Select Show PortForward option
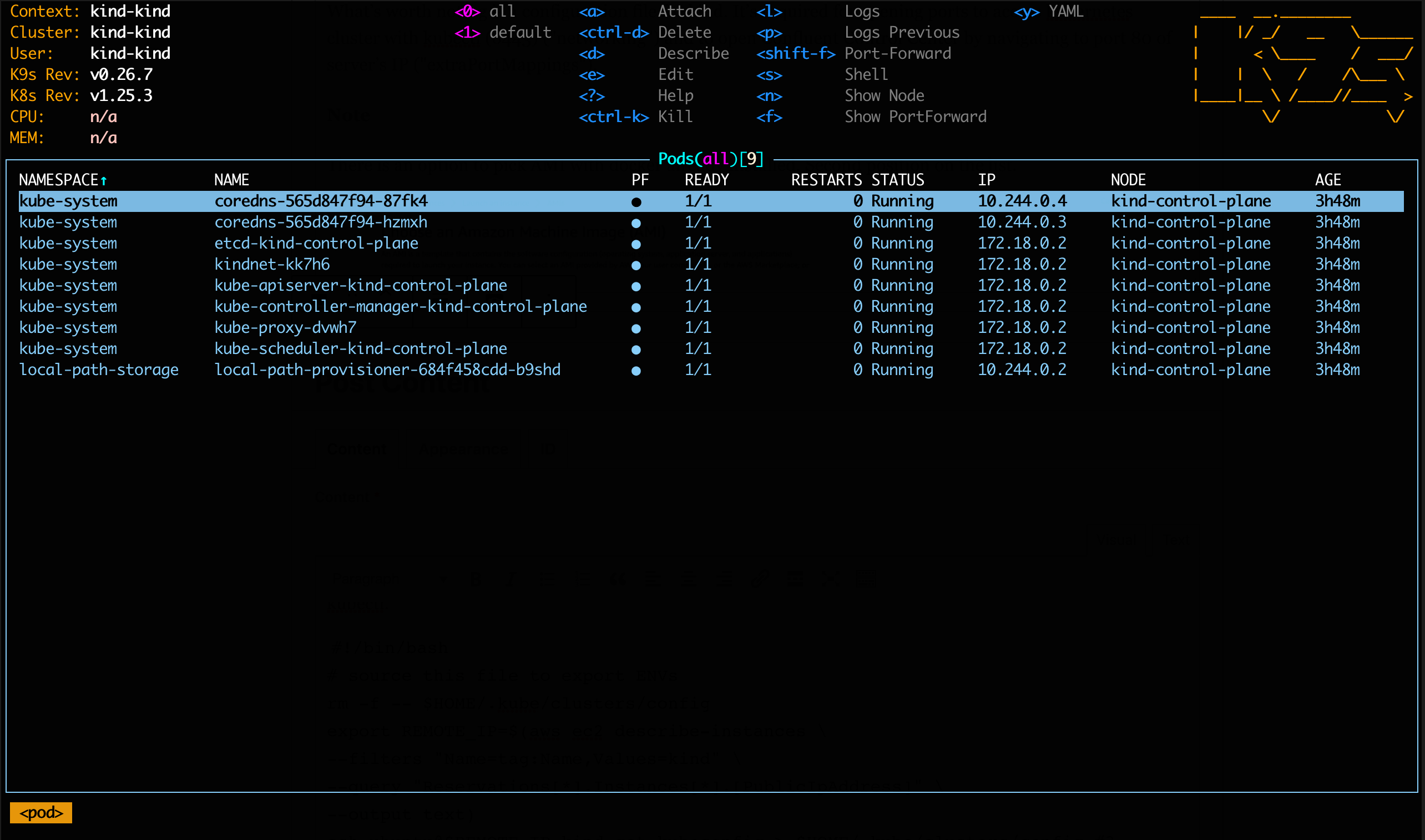Screen dimensions: 1425x840 916,116
